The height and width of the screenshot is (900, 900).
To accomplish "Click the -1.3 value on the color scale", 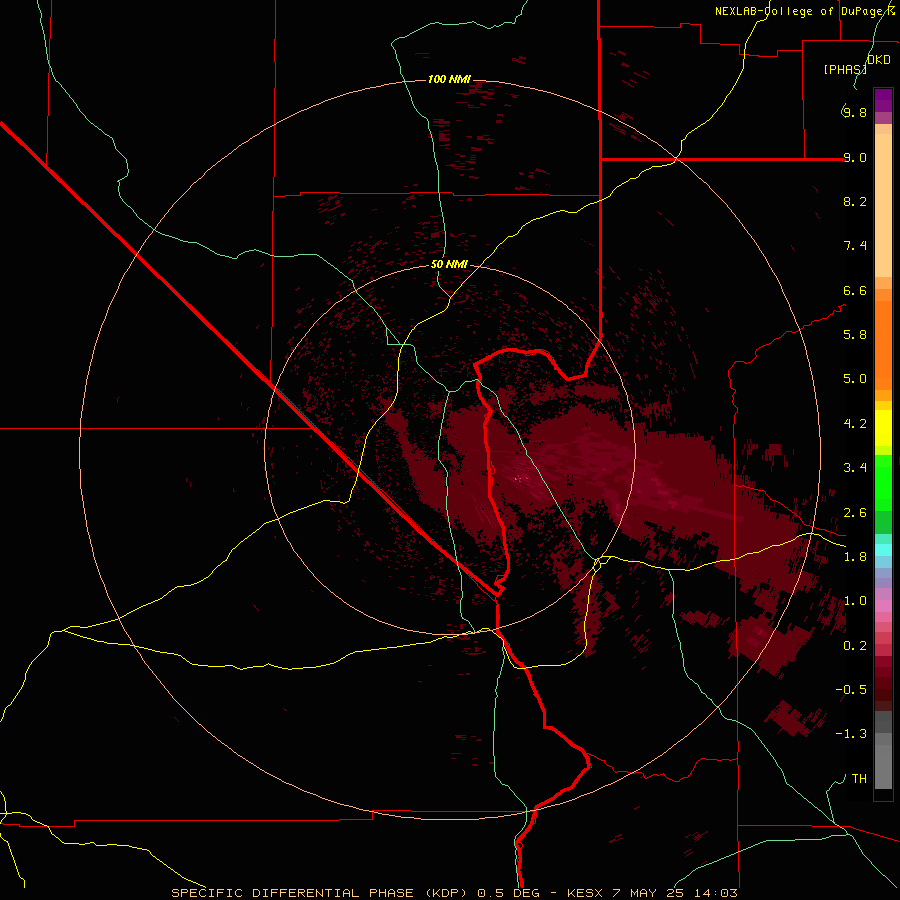I will [x=851, y=734].
